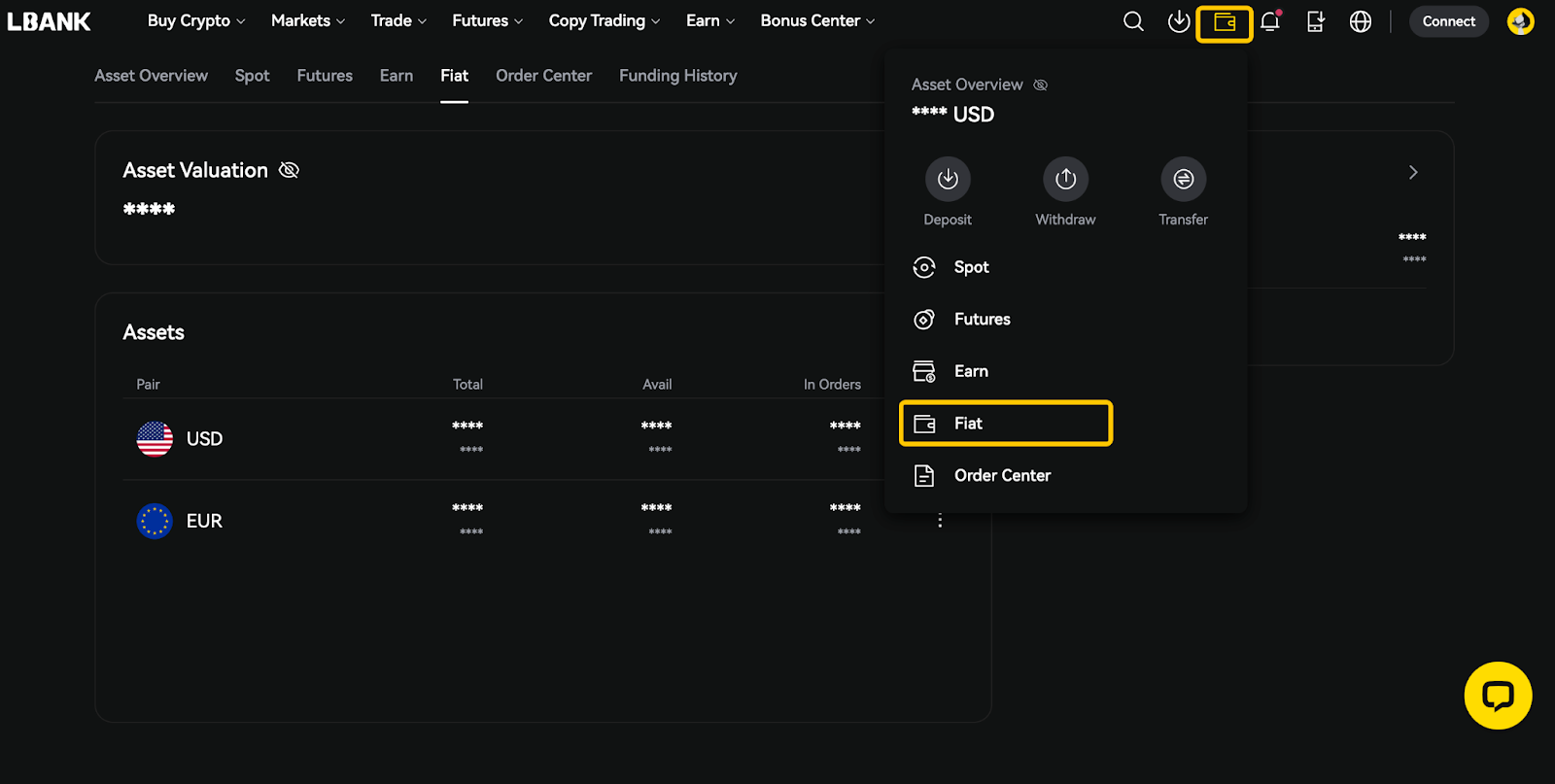The height and width of the screenshot is (784, 1555).
Task: Switch to Asset Overview tab
Action: click(x=151, y=76)
